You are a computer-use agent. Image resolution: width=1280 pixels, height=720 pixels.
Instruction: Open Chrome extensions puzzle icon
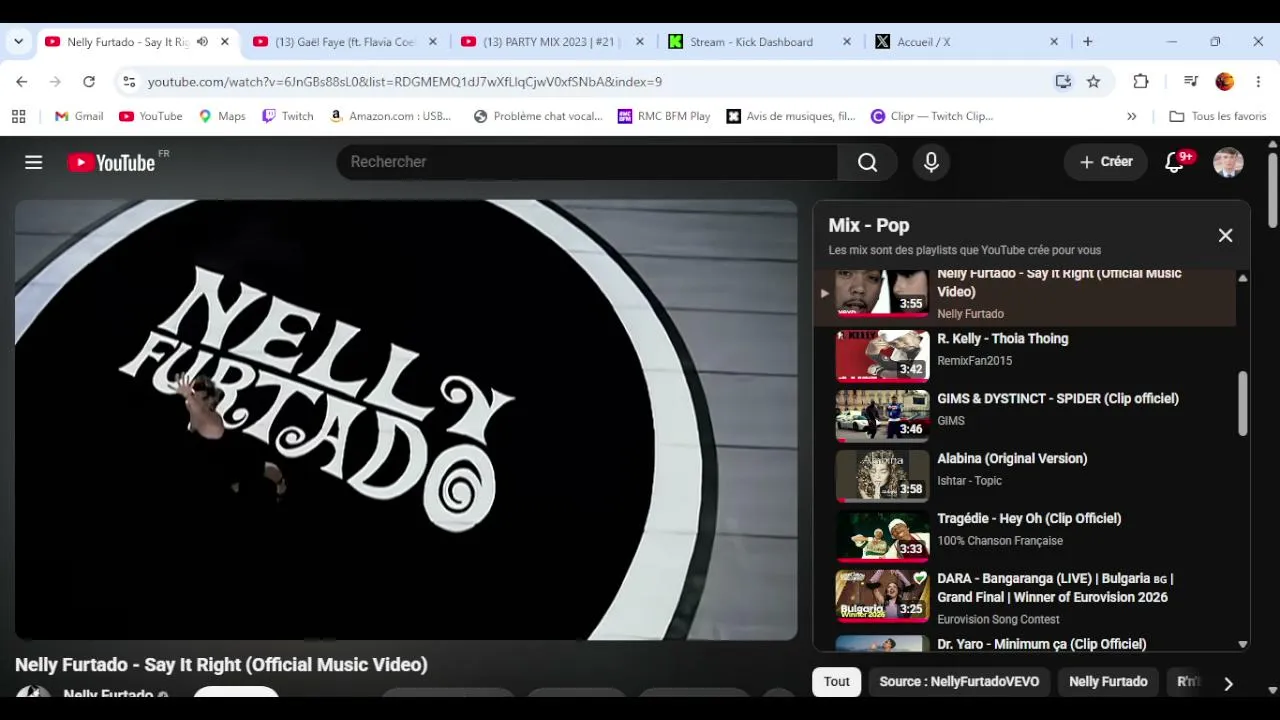tap(1141, 82)
